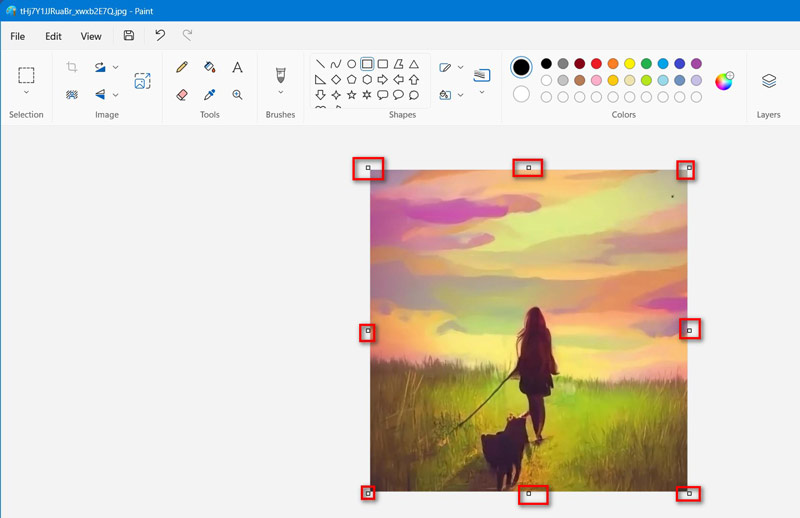This screenshot has height=518, width=800.
Task: Expand the Shape fill dropdown chevron
Action: coord(461,95)
